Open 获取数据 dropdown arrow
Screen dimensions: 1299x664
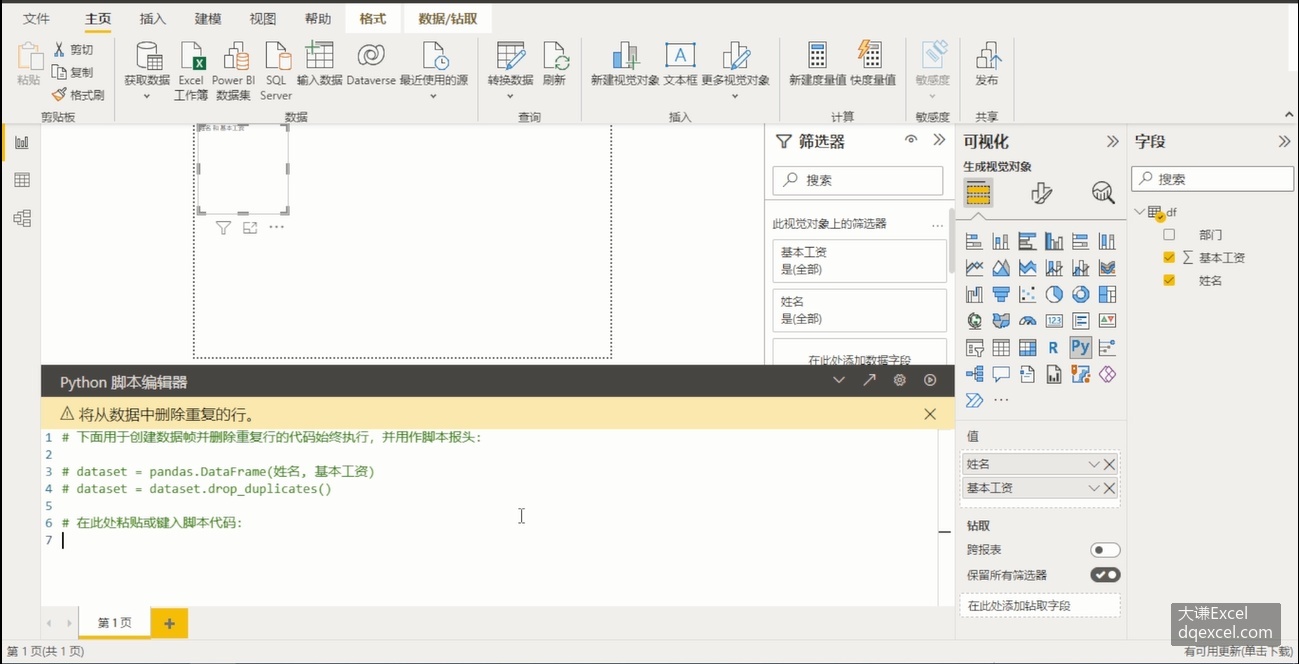coord(147,96)
